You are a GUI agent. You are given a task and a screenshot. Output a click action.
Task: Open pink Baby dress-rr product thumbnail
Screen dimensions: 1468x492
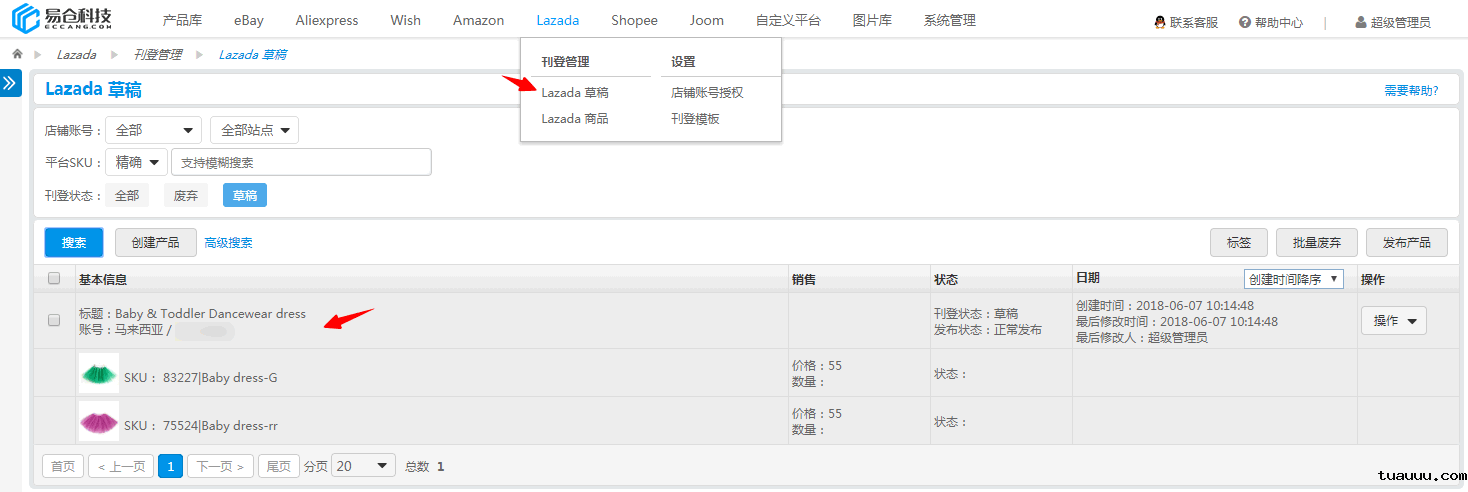[99, 421]
